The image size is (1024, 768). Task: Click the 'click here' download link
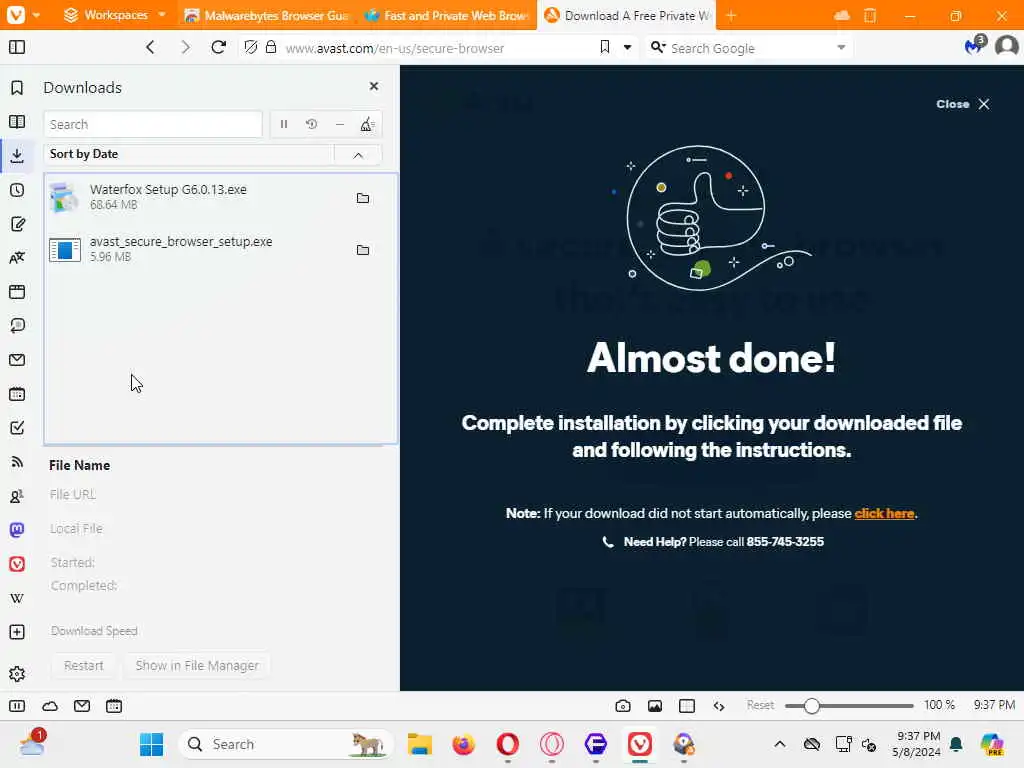884,513
